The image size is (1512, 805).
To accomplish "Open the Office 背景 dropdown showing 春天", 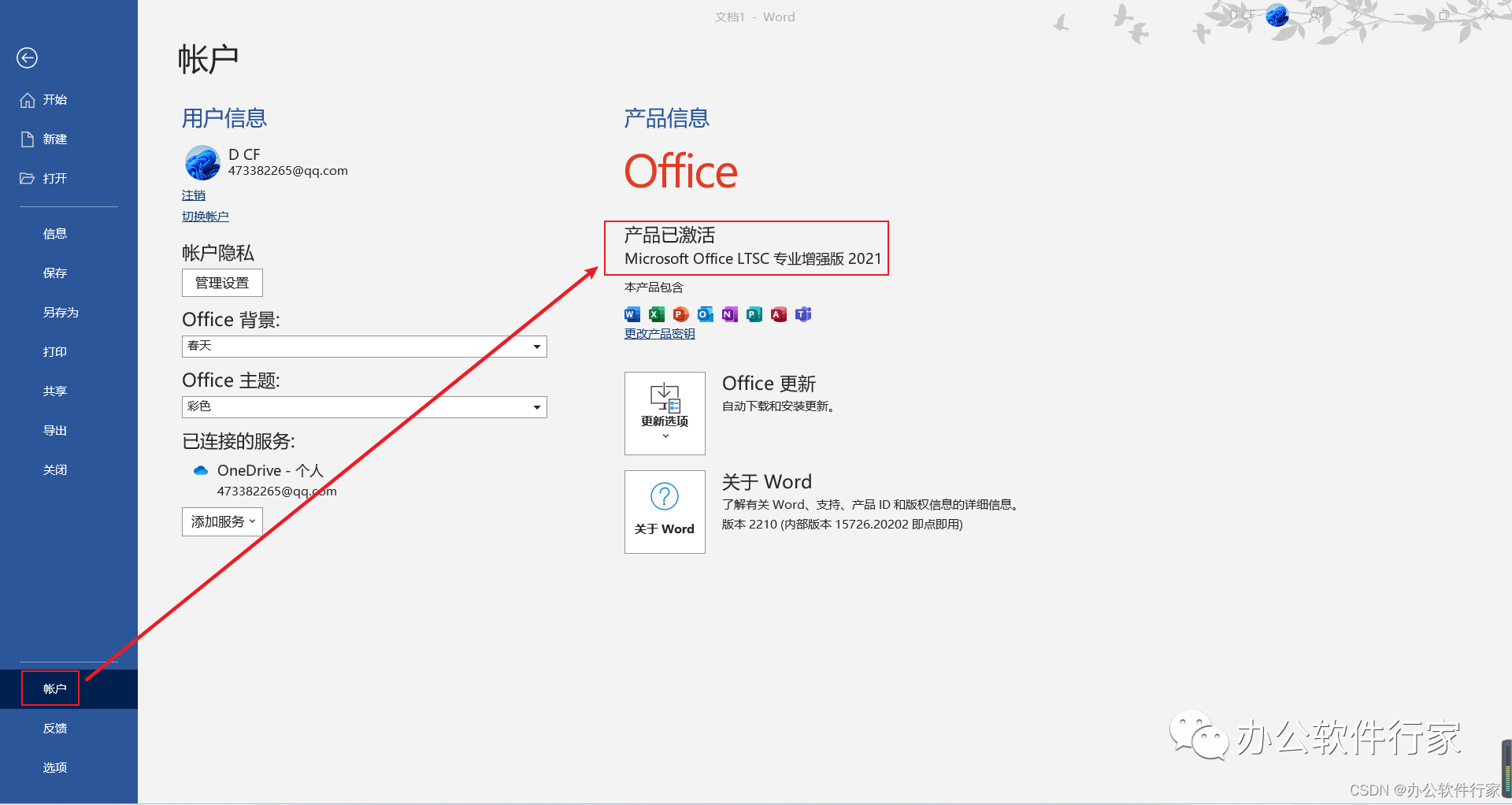I will pos(364,347).
